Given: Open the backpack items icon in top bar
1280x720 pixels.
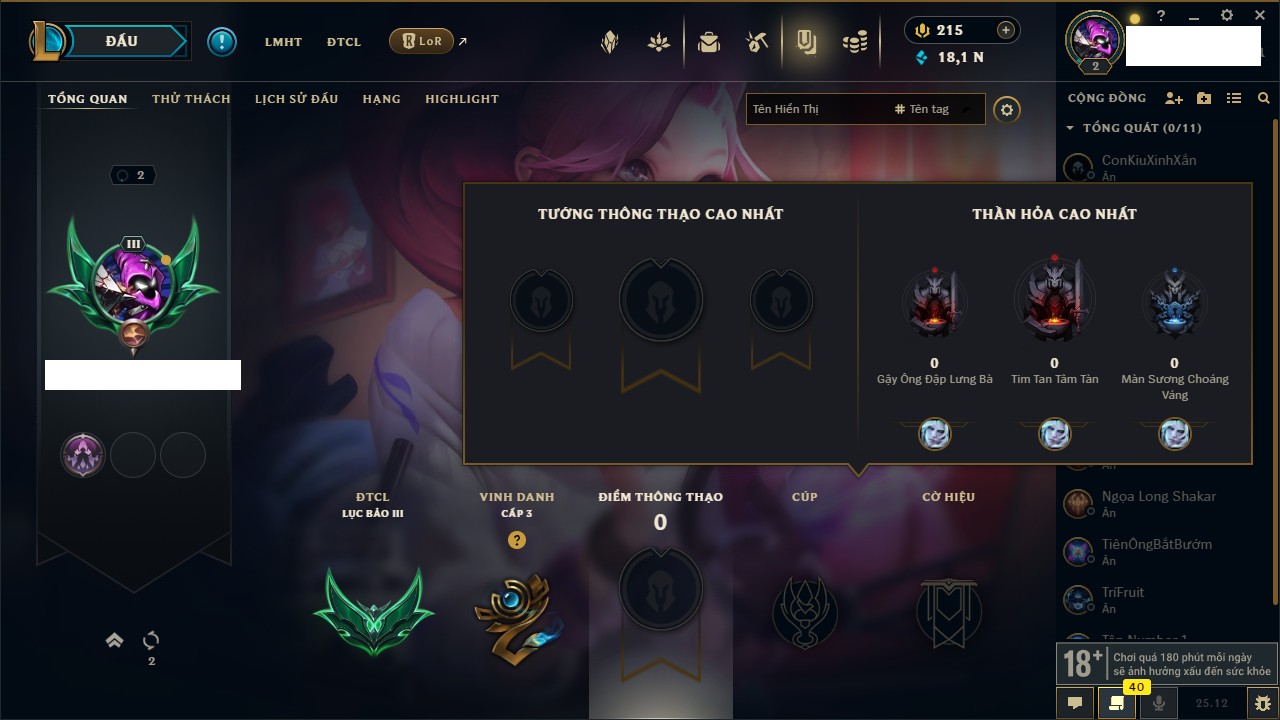Looking at the screenshot, I should [709, 42].
